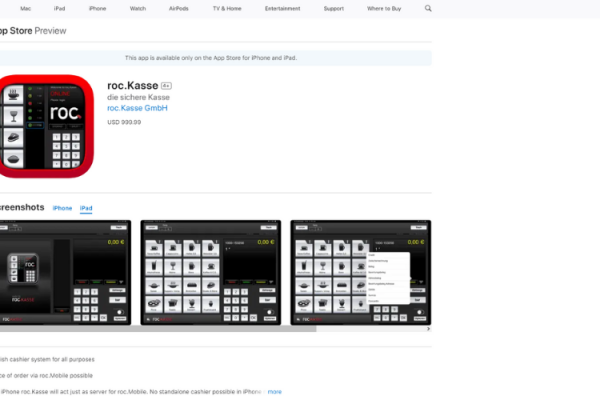Click the roc.Kasse app title
This screenshot has width=600, height=400.
(132, 85)
